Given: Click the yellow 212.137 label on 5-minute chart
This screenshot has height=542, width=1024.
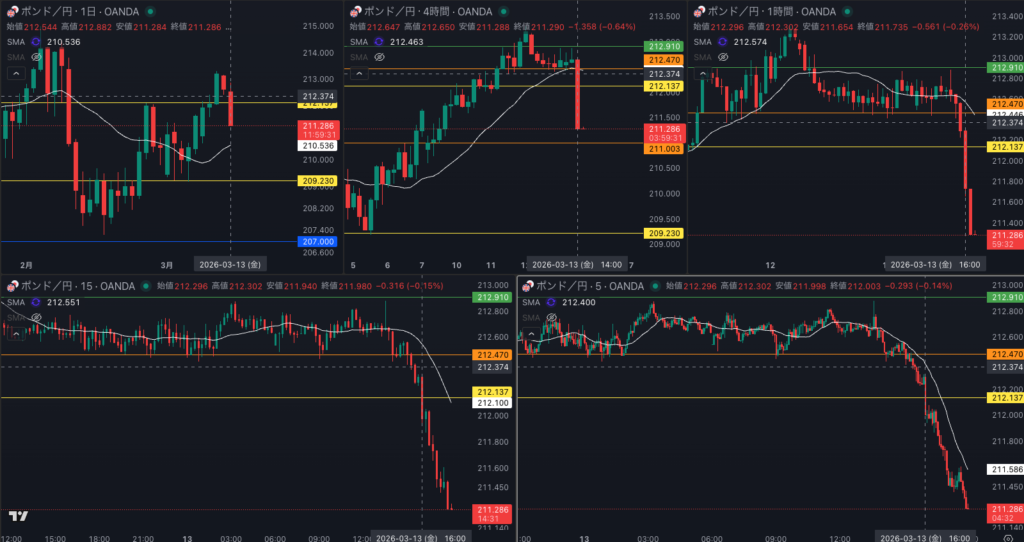Looking at the screenshot, I should pyautogui.click(x=1006, y=398).
